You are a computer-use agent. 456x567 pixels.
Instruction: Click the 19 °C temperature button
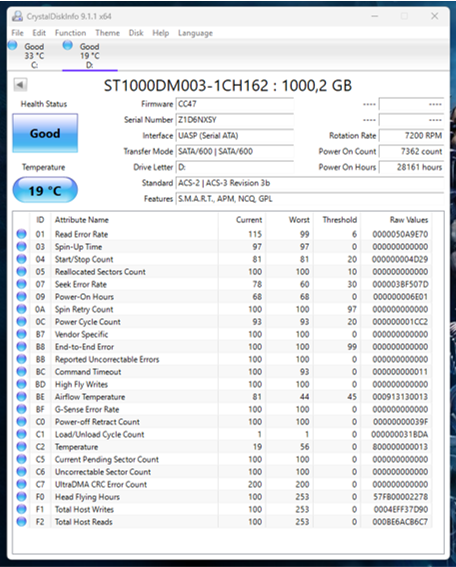(x=45, y=190)
